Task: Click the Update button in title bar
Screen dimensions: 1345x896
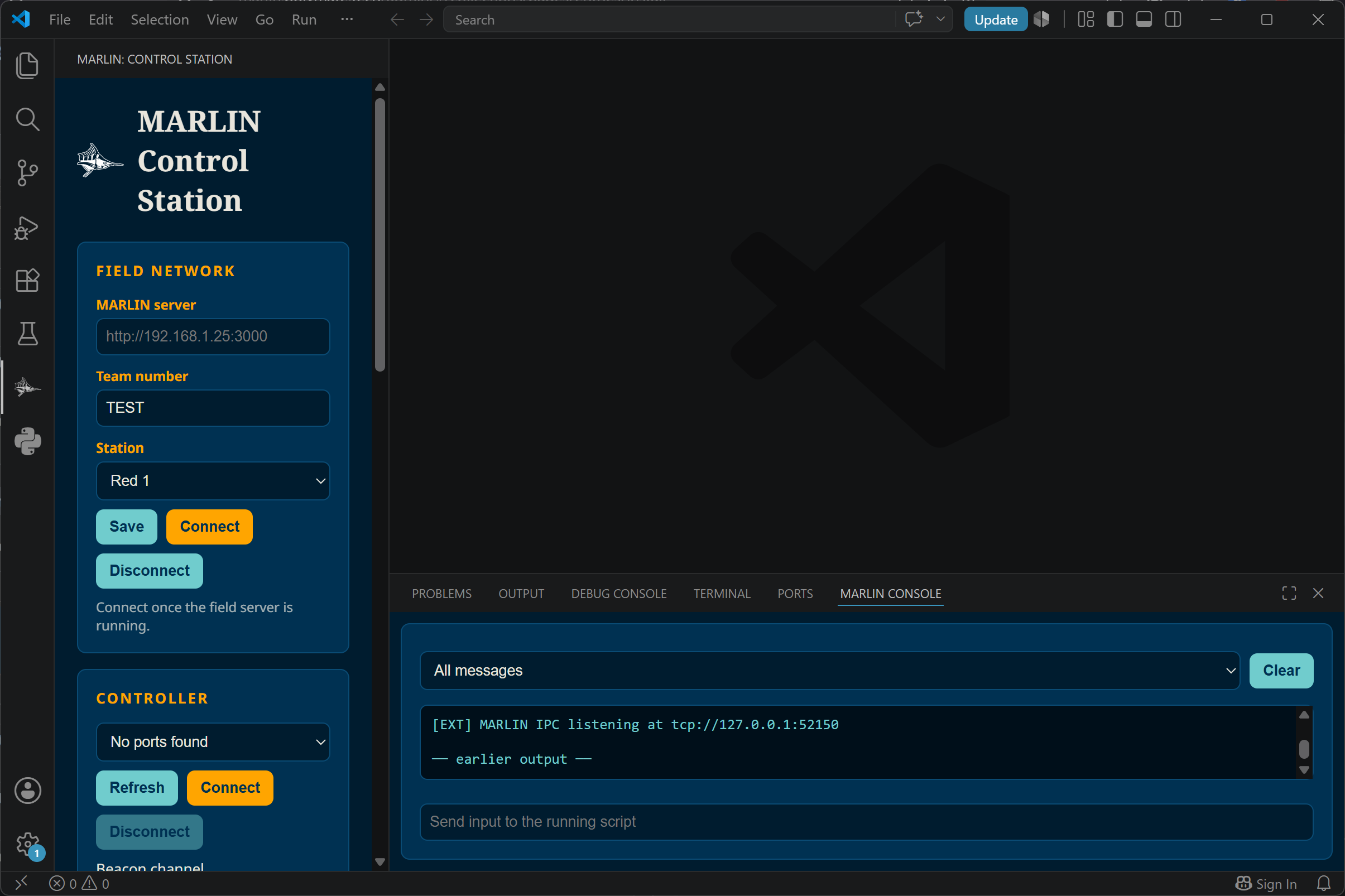Action: (x=995, y=20)
